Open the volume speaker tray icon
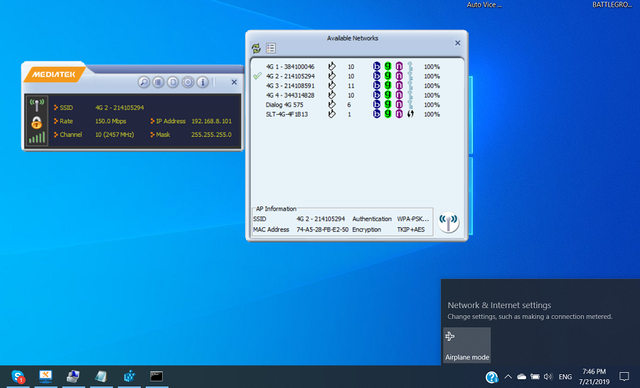 (x=548, y=377)
